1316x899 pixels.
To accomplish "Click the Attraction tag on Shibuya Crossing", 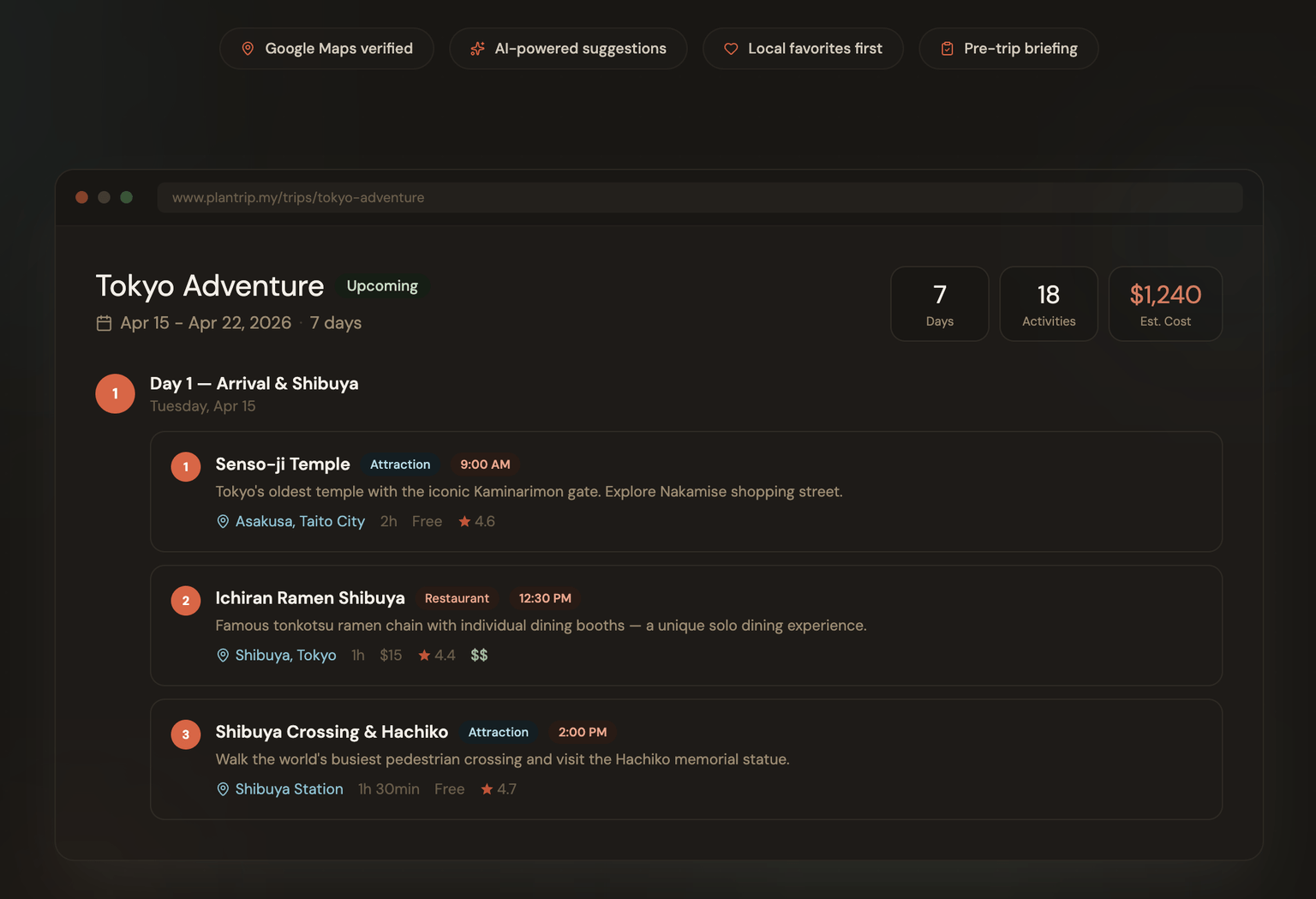I will [498, 732].
